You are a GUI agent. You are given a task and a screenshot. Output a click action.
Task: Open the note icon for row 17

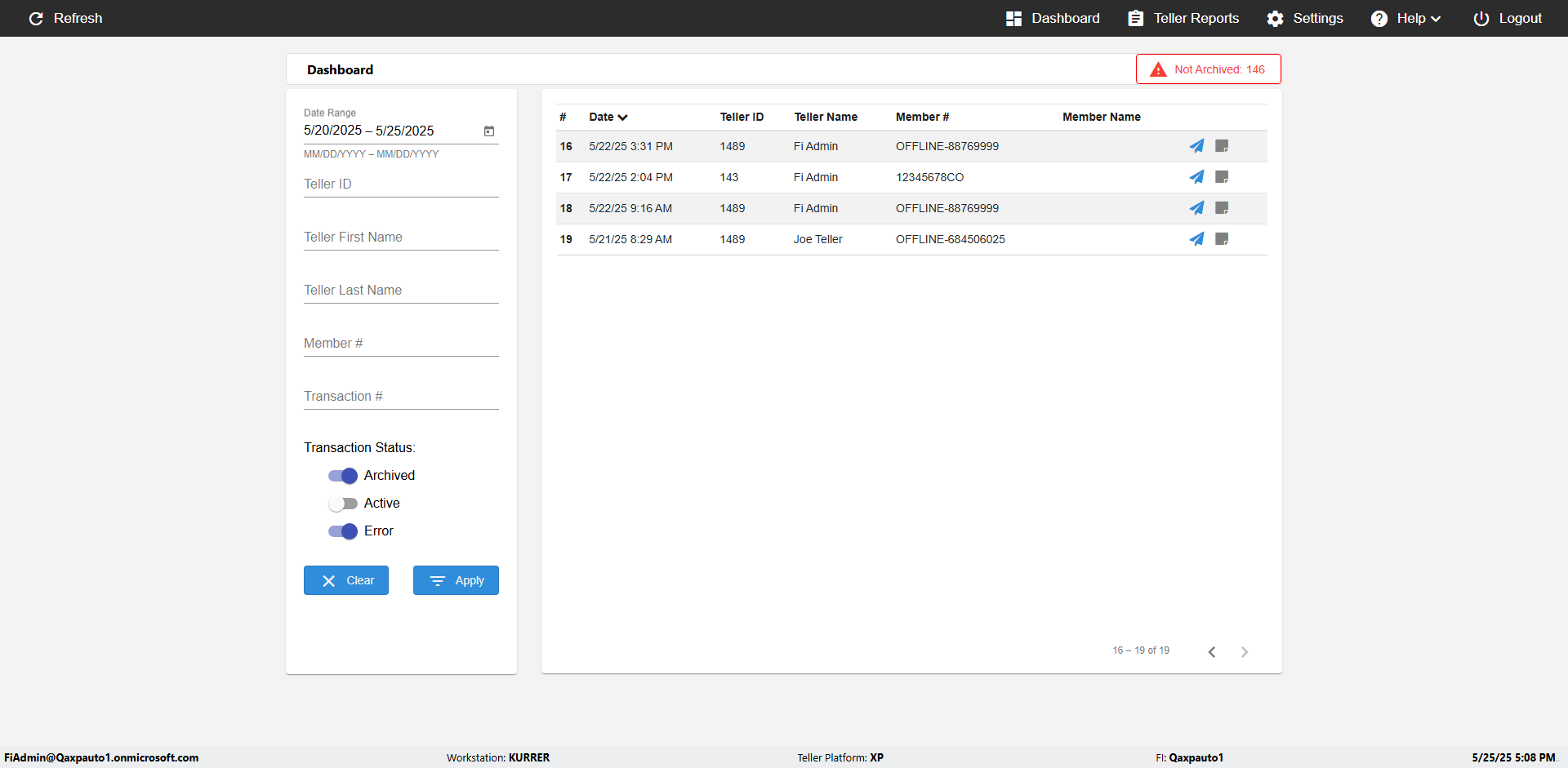[x=1222, y=177]
